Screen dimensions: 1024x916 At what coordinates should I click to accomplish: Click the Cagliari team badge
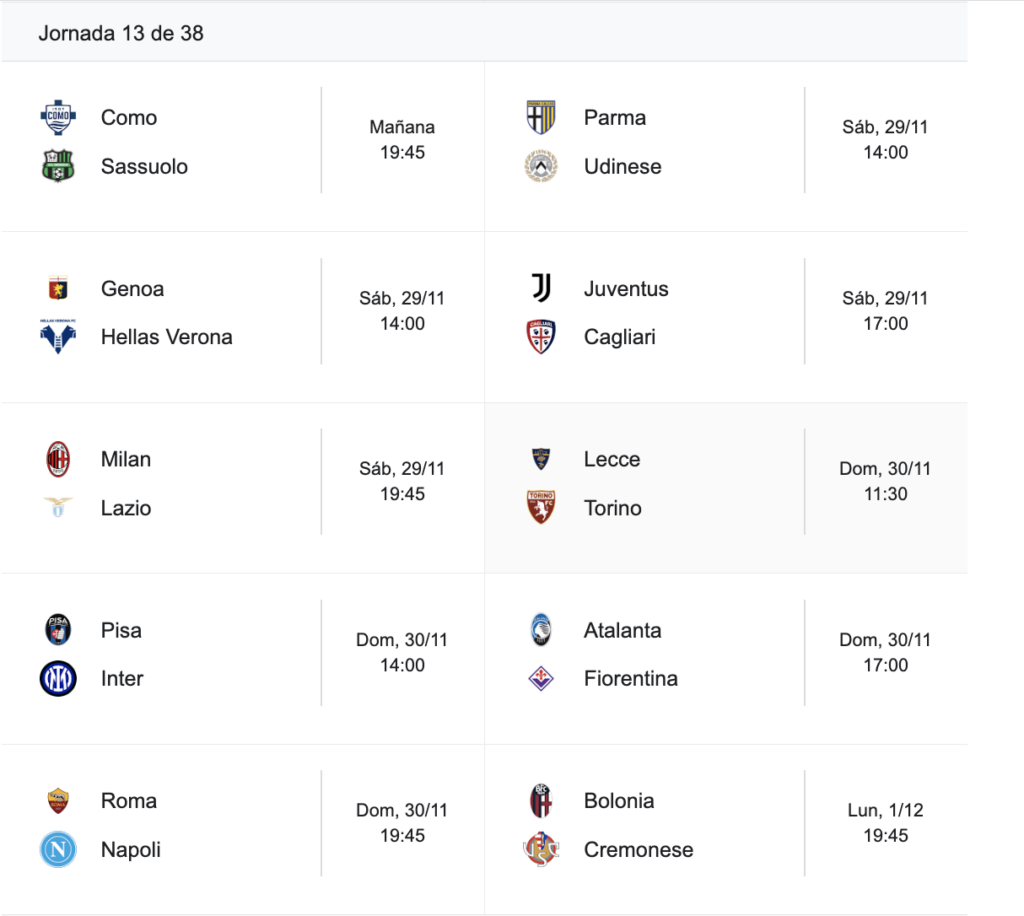(x=541, y=337)
